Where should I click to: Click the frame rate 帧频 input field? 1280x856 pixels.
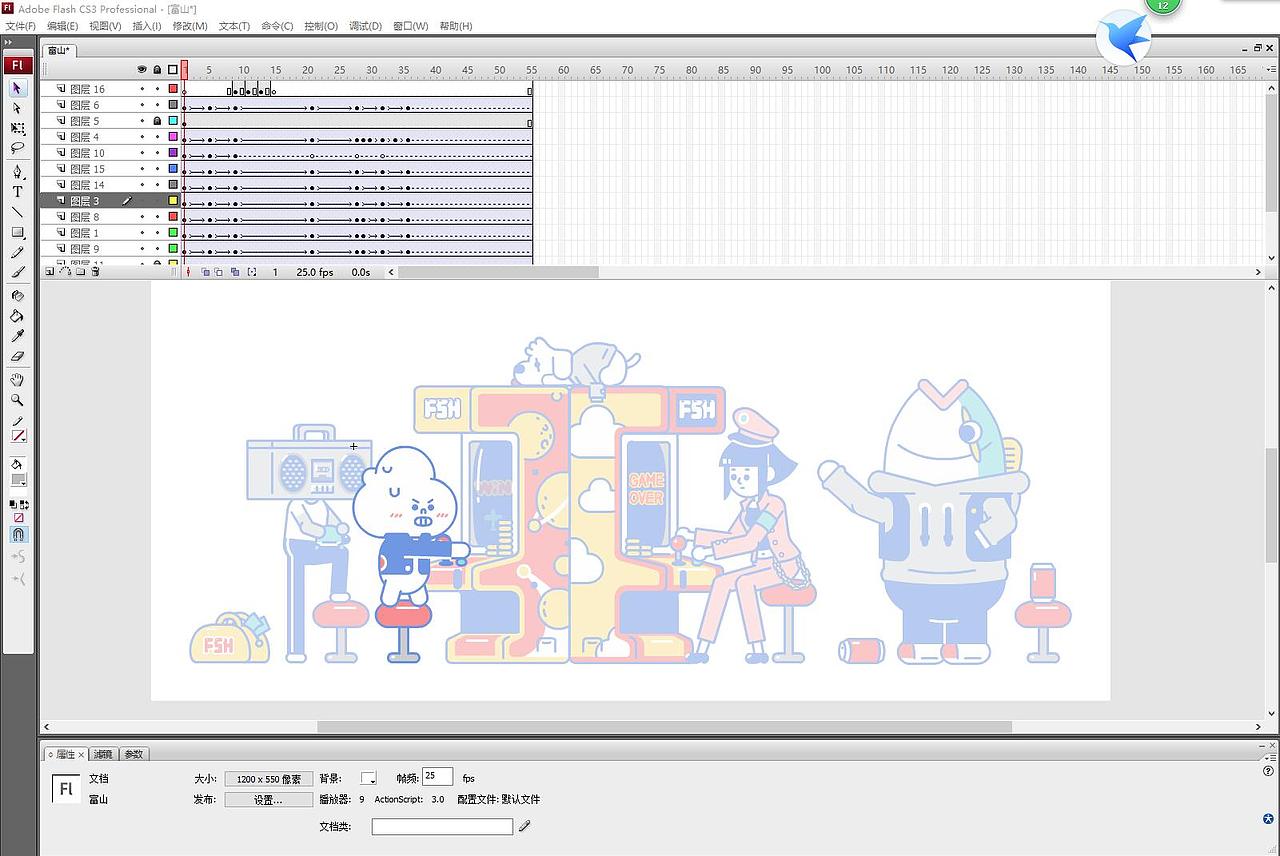(438, 777)
